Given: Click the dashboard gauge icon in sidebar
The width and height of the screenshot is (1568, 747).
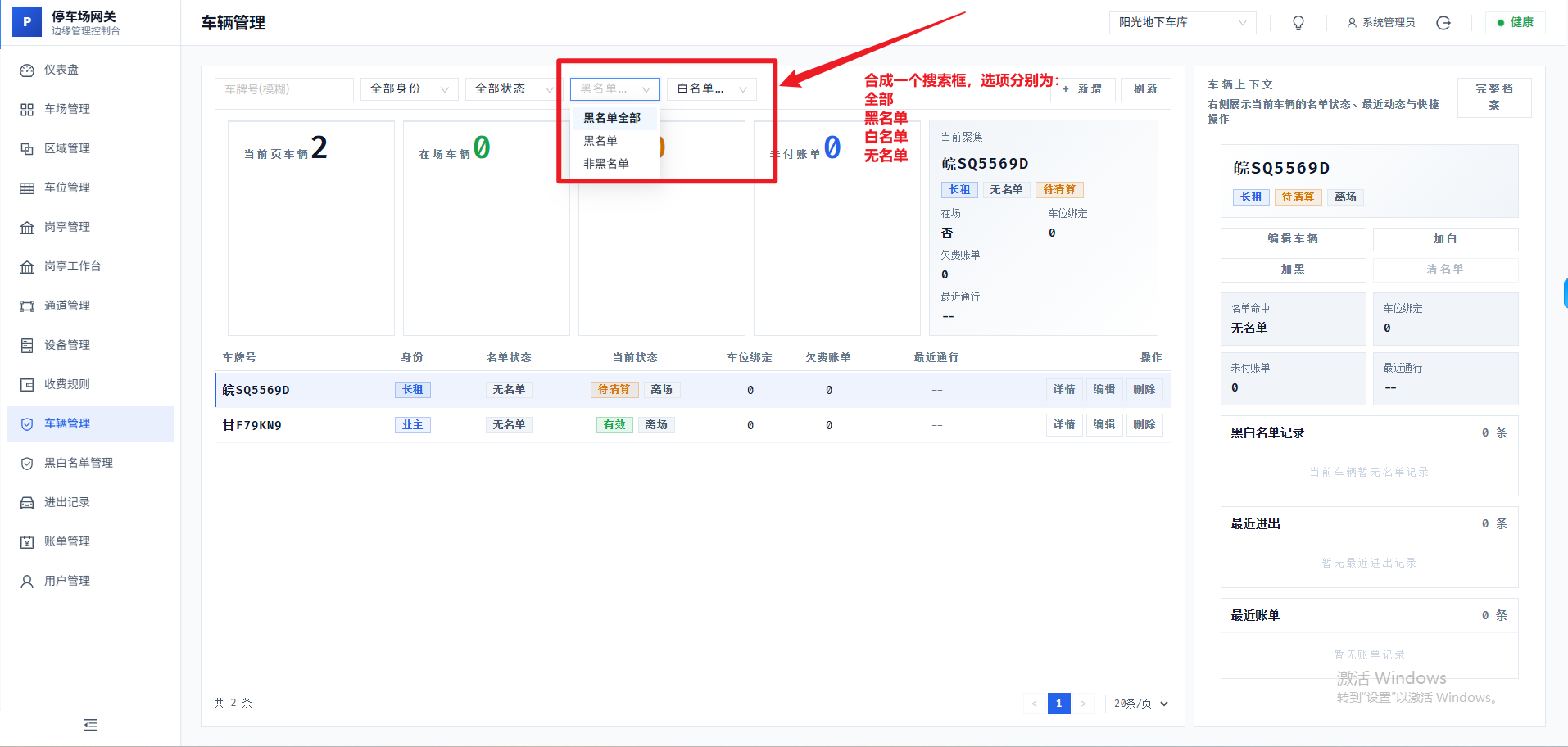Looking at the screenshot, I should 27,70.
